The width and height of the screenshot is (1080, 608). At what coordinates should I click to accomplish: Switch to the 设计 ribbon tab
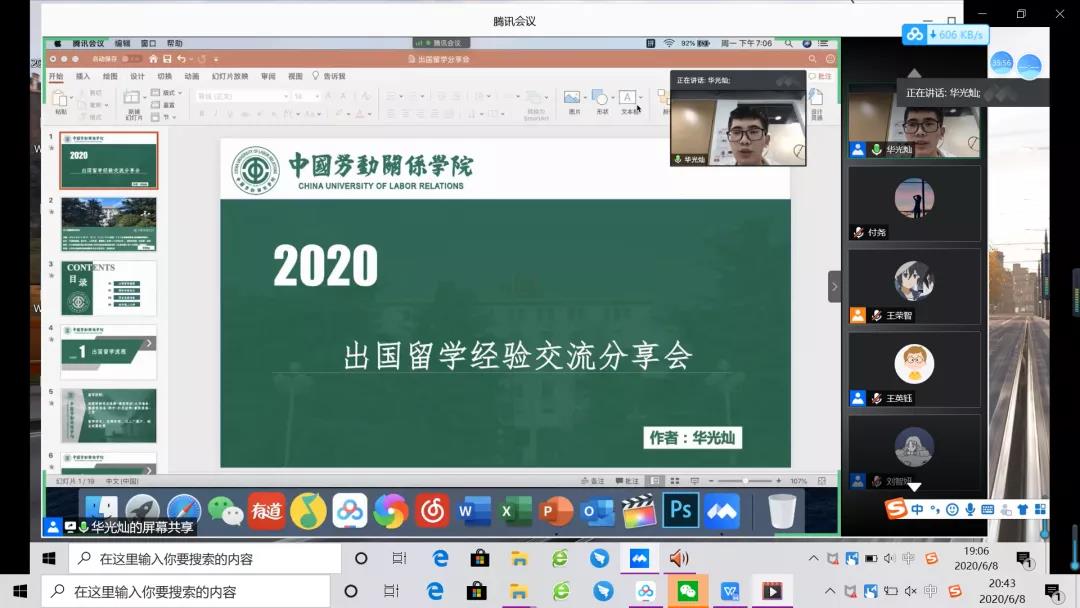(138, 76)
